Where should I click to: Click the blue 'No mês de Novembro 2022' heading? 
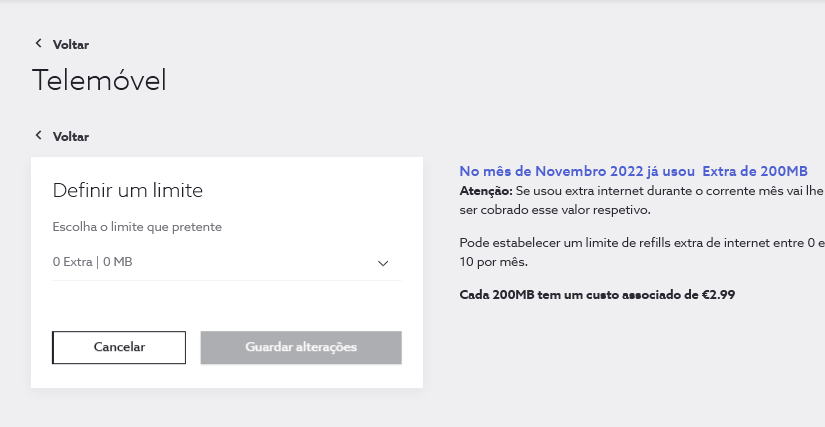(633, 171)
